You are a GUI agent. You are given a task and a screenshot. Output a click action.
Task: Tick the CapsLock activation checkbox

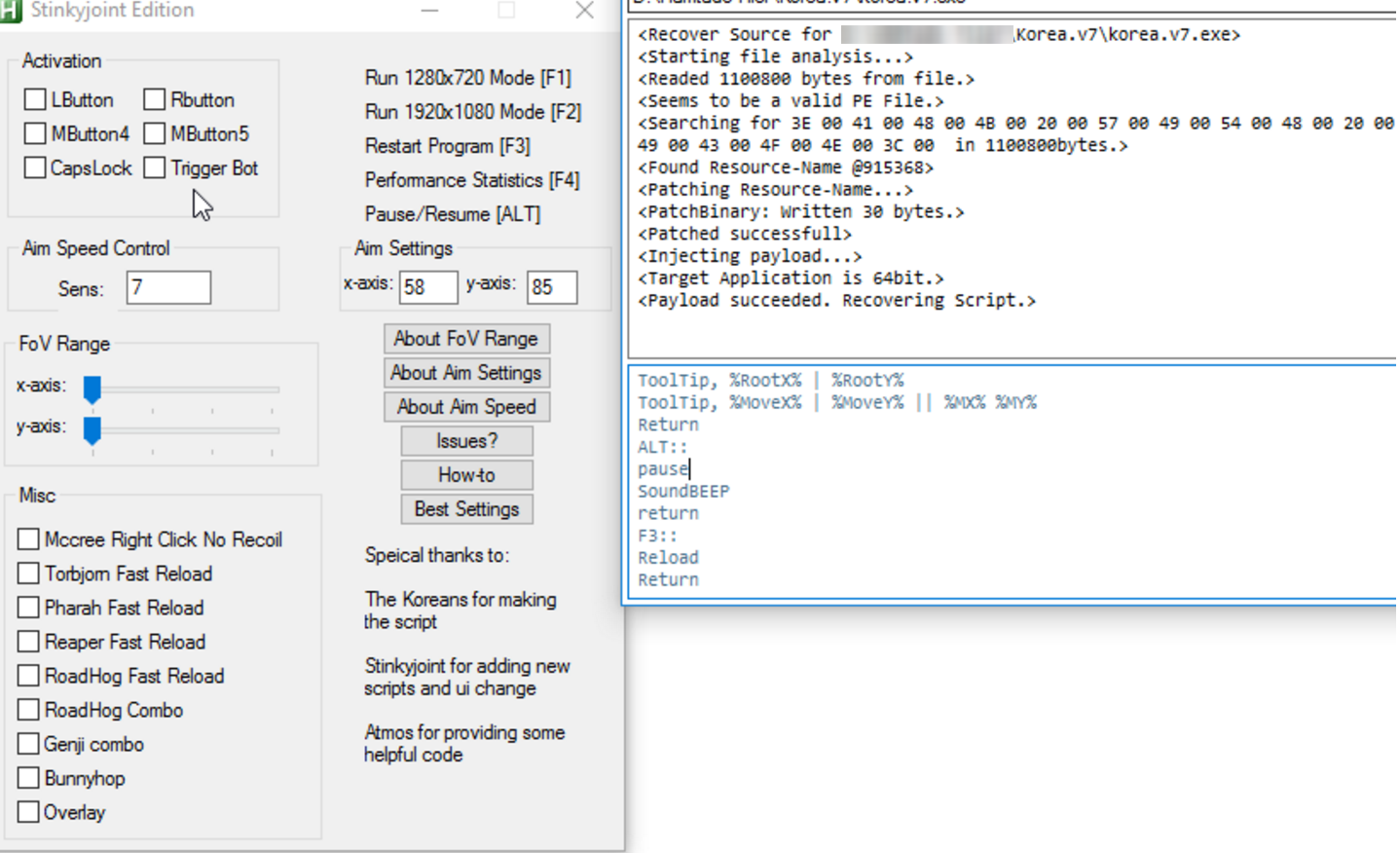point(35,167)
